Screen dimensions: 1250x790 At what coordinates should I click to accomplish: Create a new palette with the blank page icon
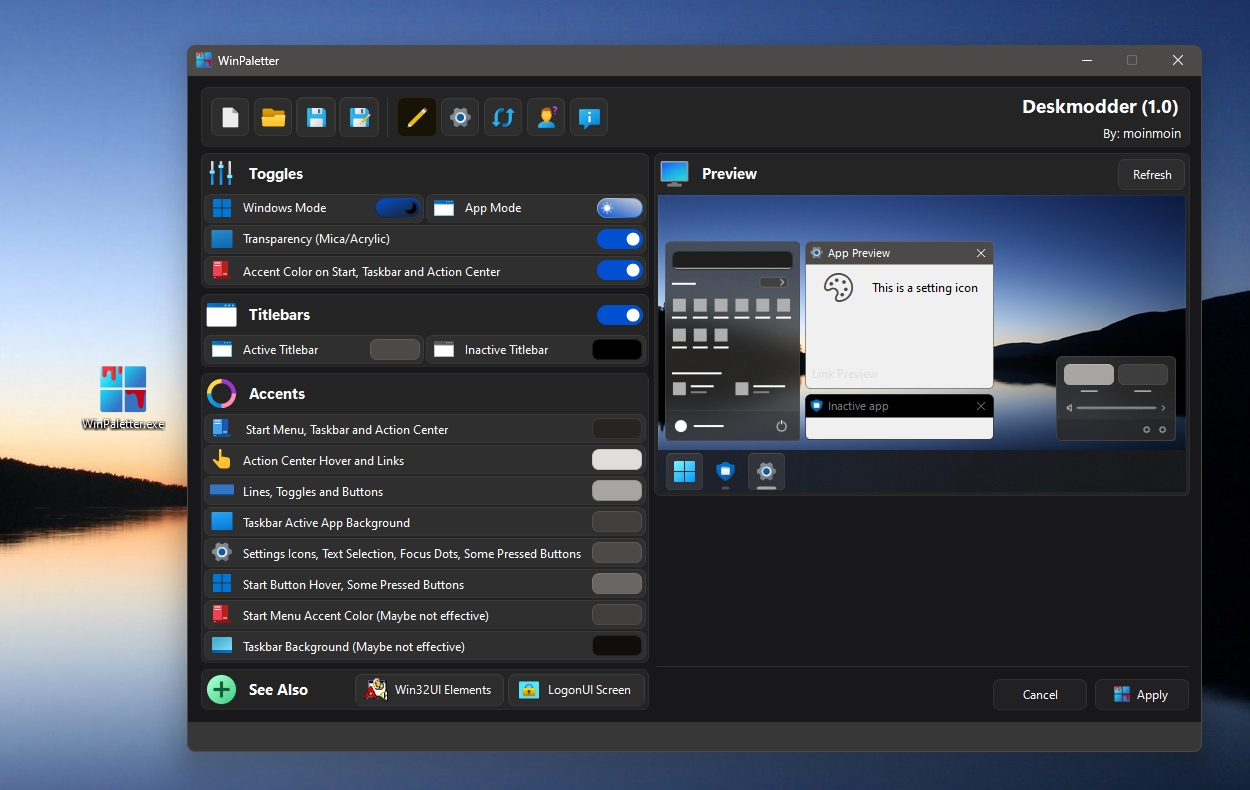tap(230, 117)
